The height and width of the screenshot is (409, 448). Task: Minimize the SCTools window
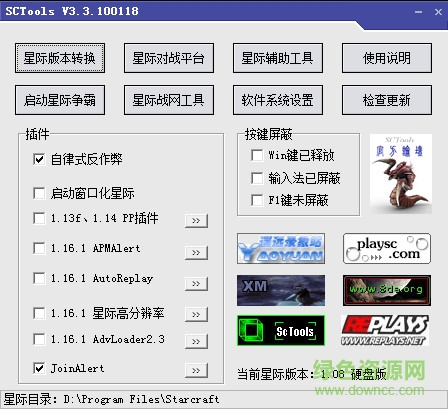click(419, 12)
